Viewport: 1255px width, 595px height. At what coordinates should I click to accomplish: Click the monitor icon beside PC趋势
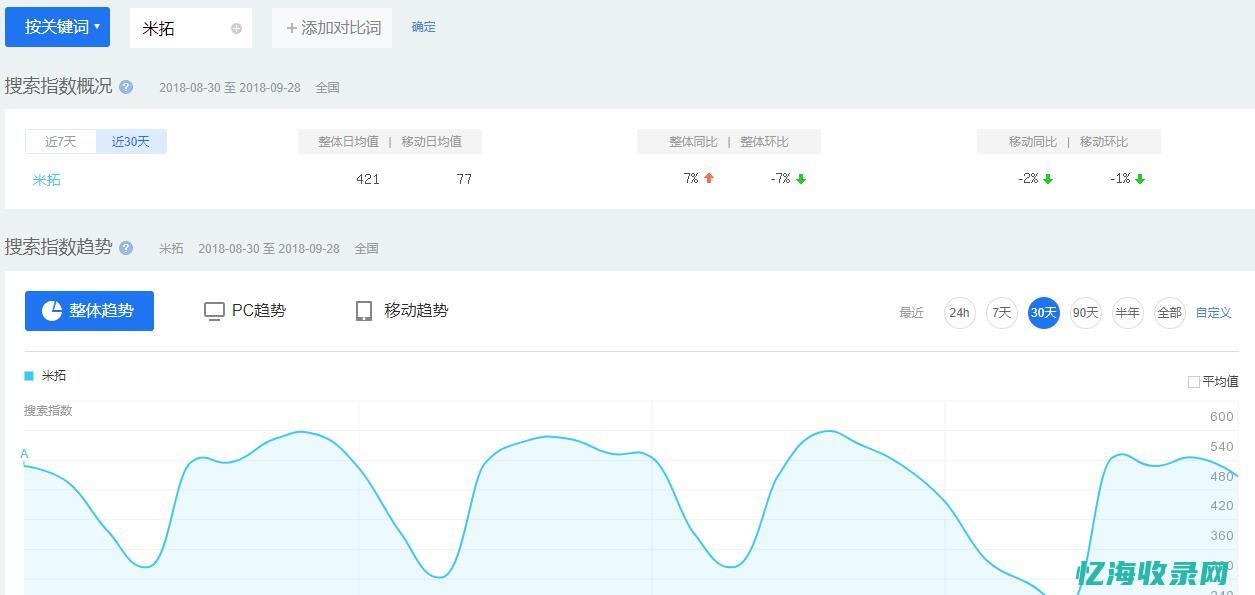pyautogui.click(x=213, y=311)
